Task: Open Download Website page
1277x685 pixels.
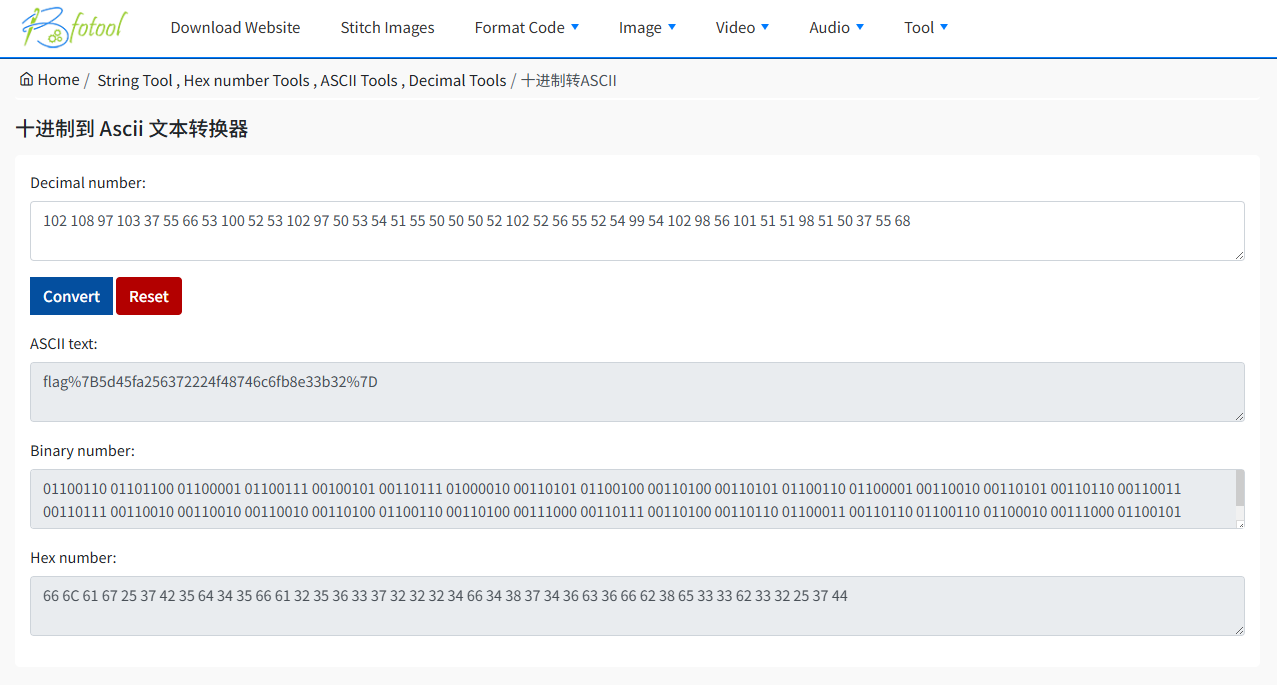Action: (x=235, y=28)
